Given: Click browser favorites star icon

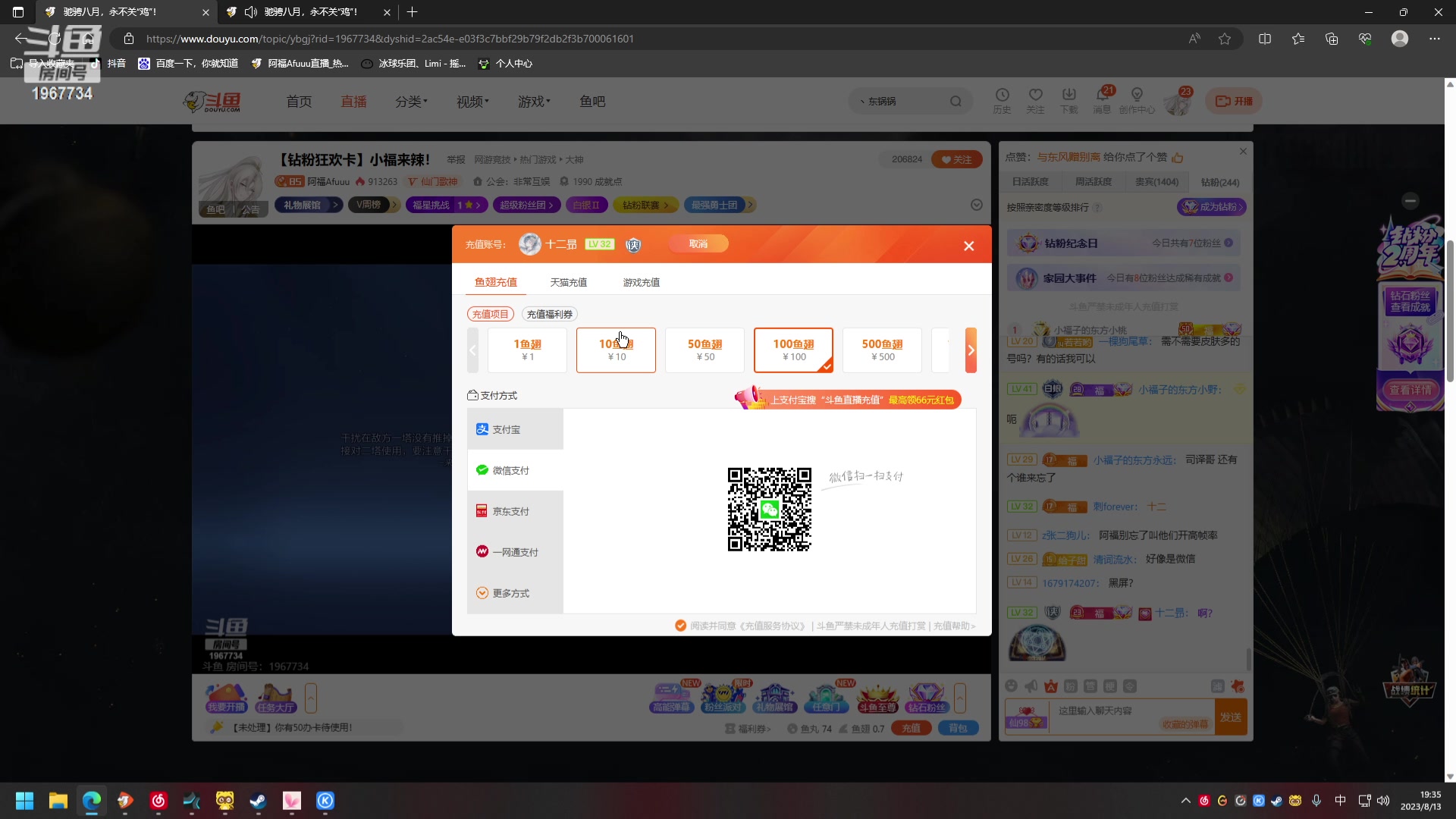Looking at the screenshot, I should (1224, 39).
